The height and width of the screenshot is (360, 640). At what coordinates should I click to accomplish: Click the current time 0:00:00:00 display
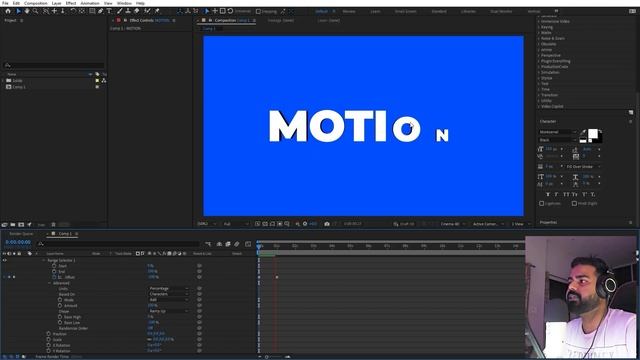click(18, 242)
